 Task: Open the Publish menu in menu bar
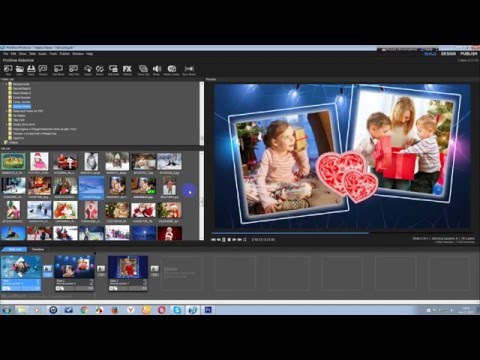(64, 54)
